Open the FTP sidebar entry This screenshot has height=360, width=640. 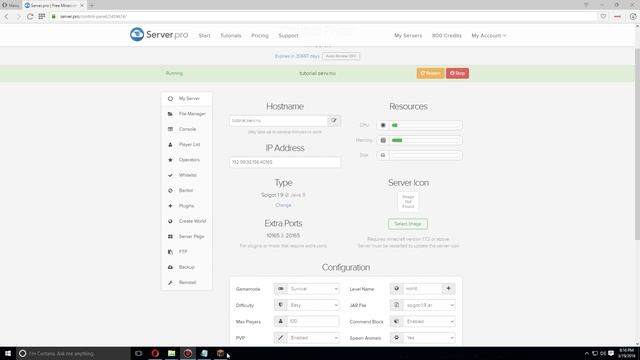point(187,252)
